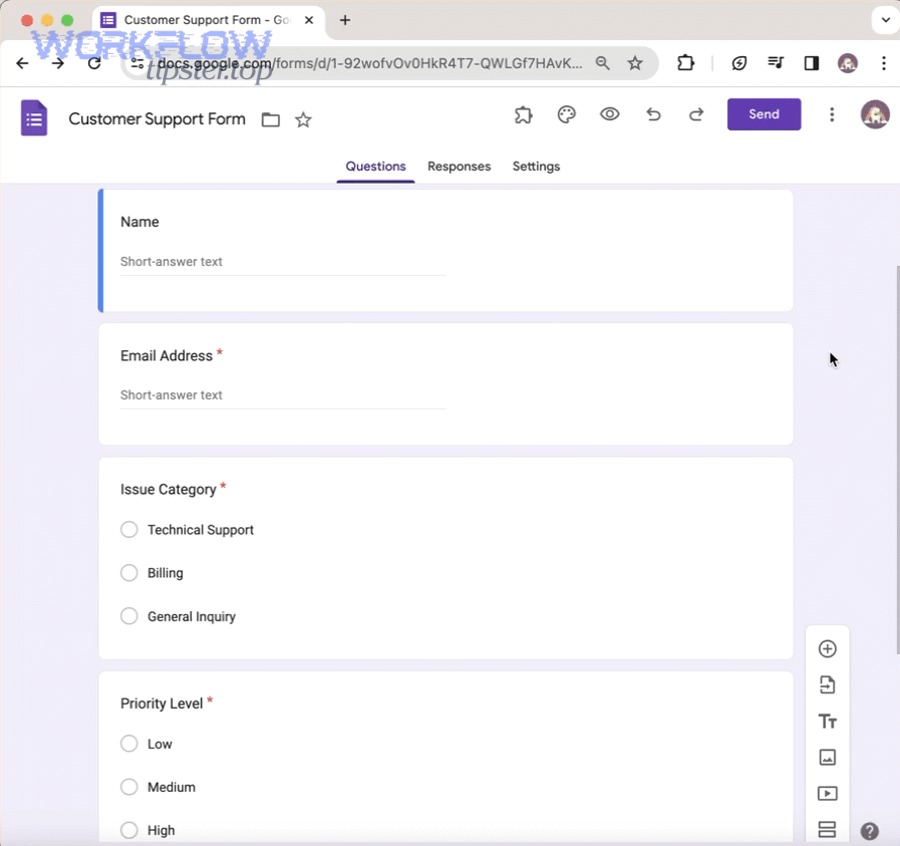Open the form theme customization palette
Image resolution: width=900 pixels, height=846 pixels.
point(566,114)
